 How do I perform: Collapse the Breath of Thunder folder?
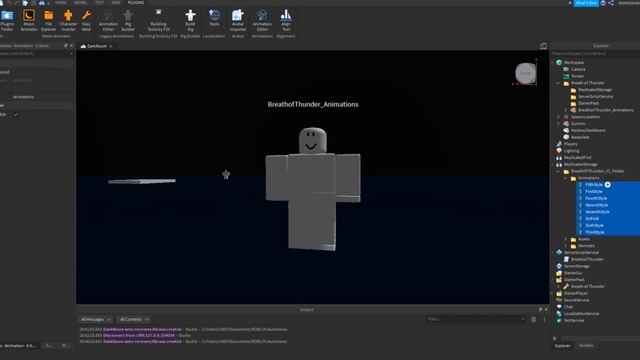pos(558,83)
